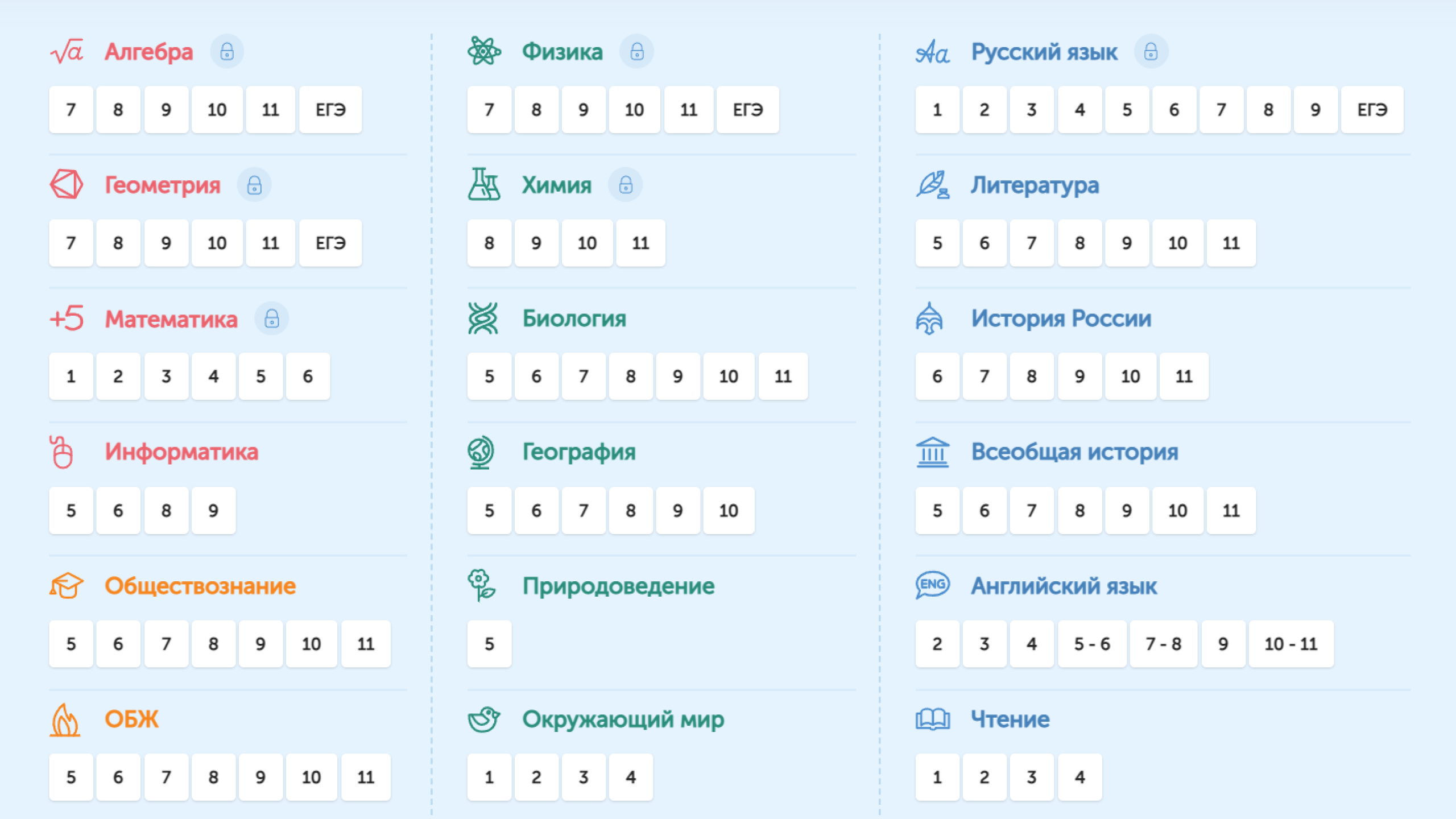Select the Aa icon for Русский язык
The height and width of the screenshot is (819, 1456).
click(933, 51)
